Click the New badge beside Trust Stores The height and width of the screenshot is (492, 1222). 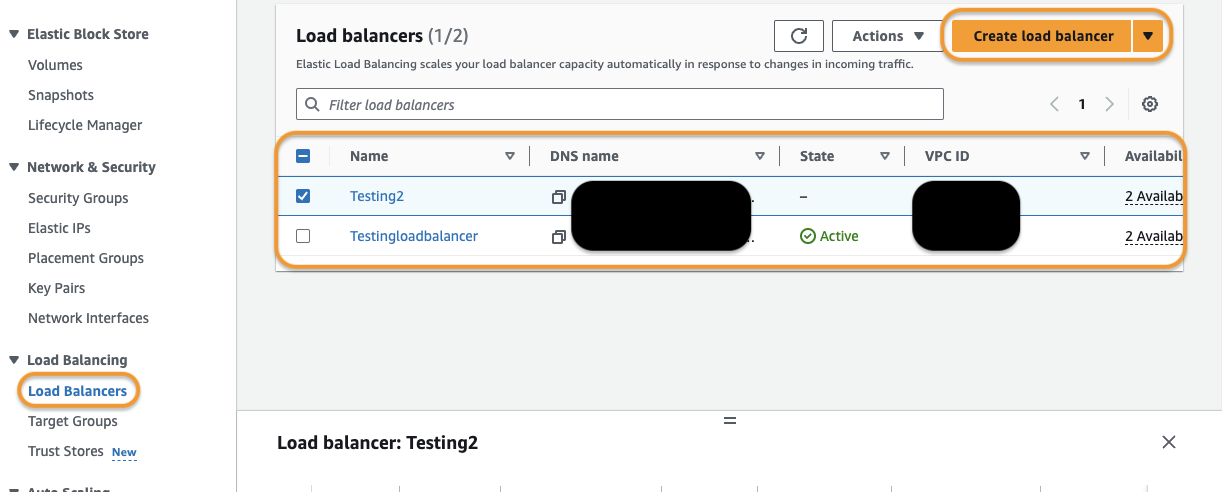click(x=124, y=452)
